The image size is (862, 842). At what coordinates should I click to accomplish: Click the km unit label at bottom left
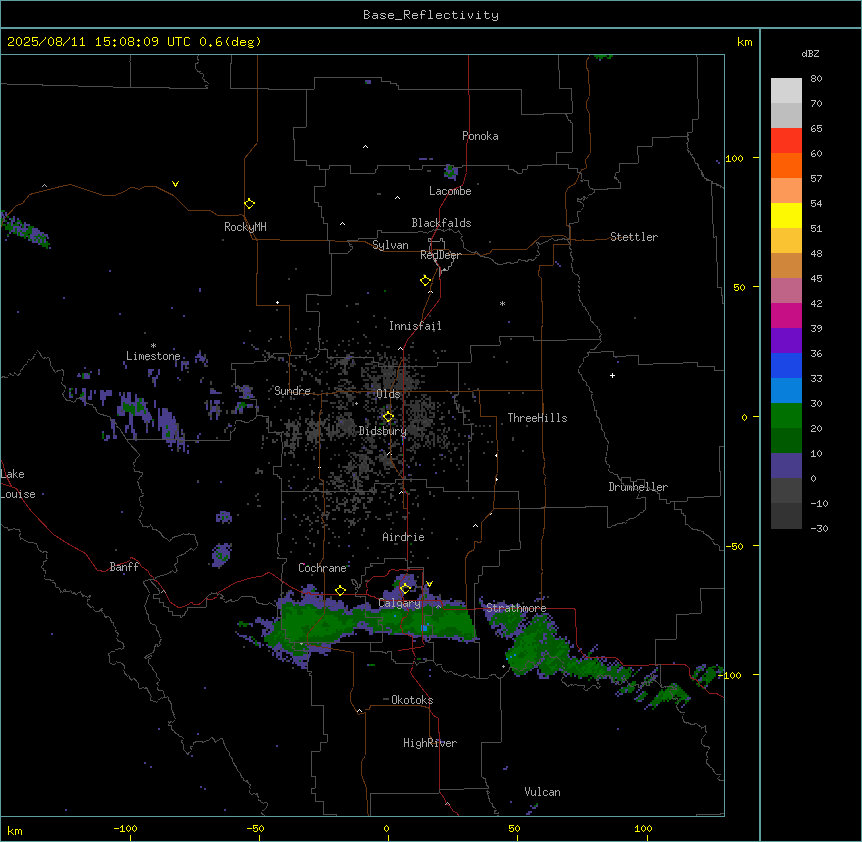[x=15, y=830]
